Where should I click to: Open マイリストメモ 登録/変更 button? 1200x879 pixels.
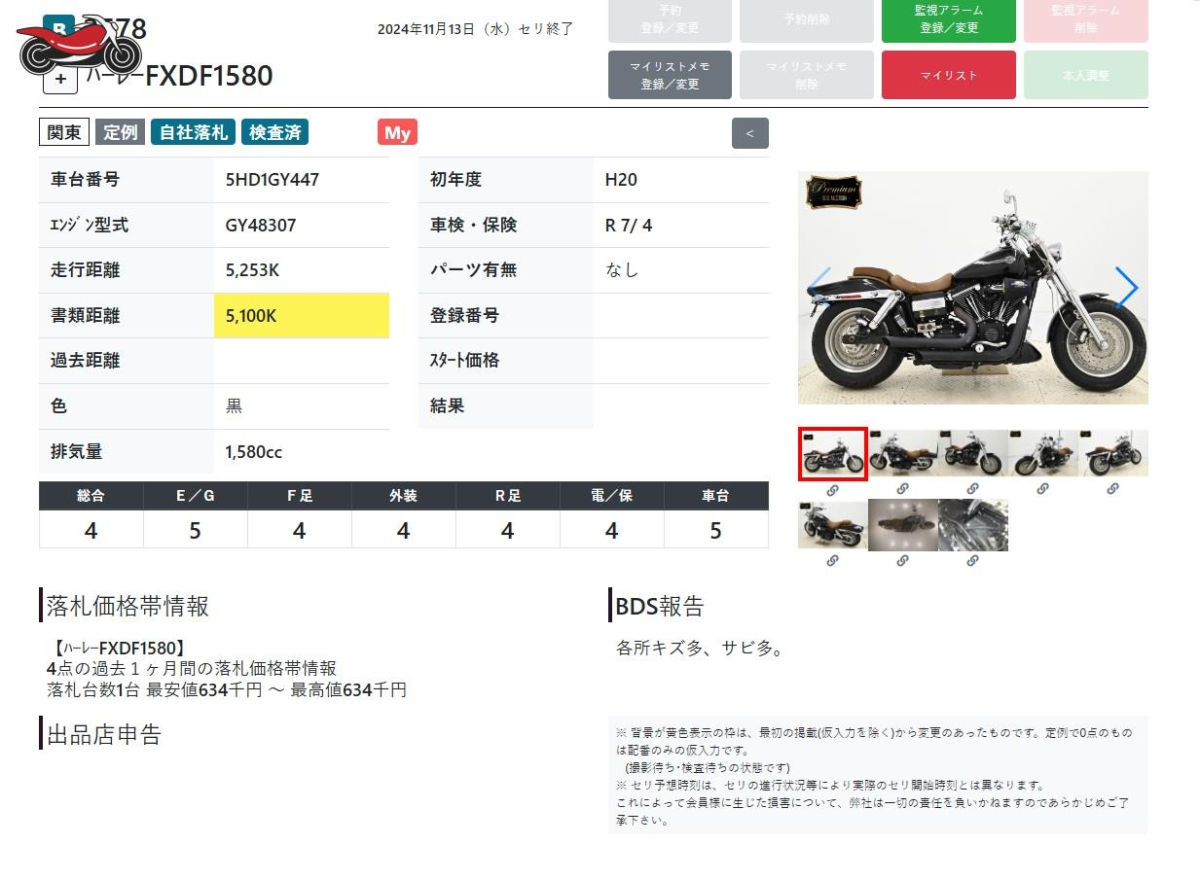[x=670, y=75]
